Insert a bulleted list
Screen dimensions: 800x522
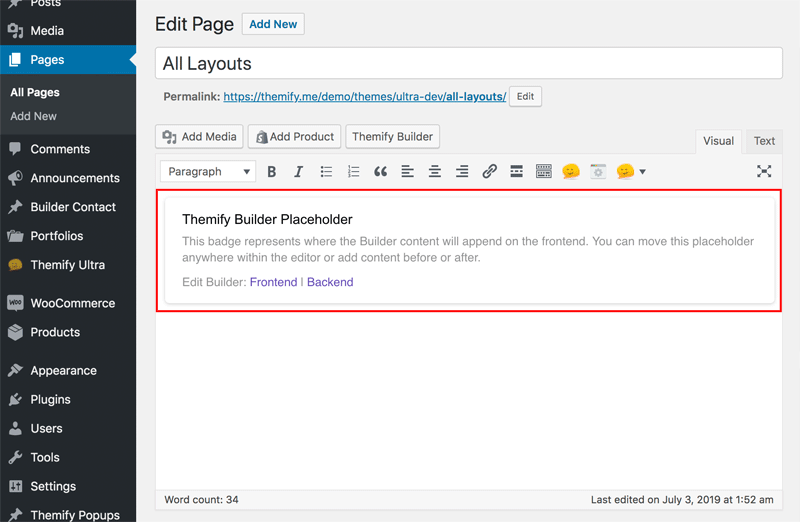(326, 171)
